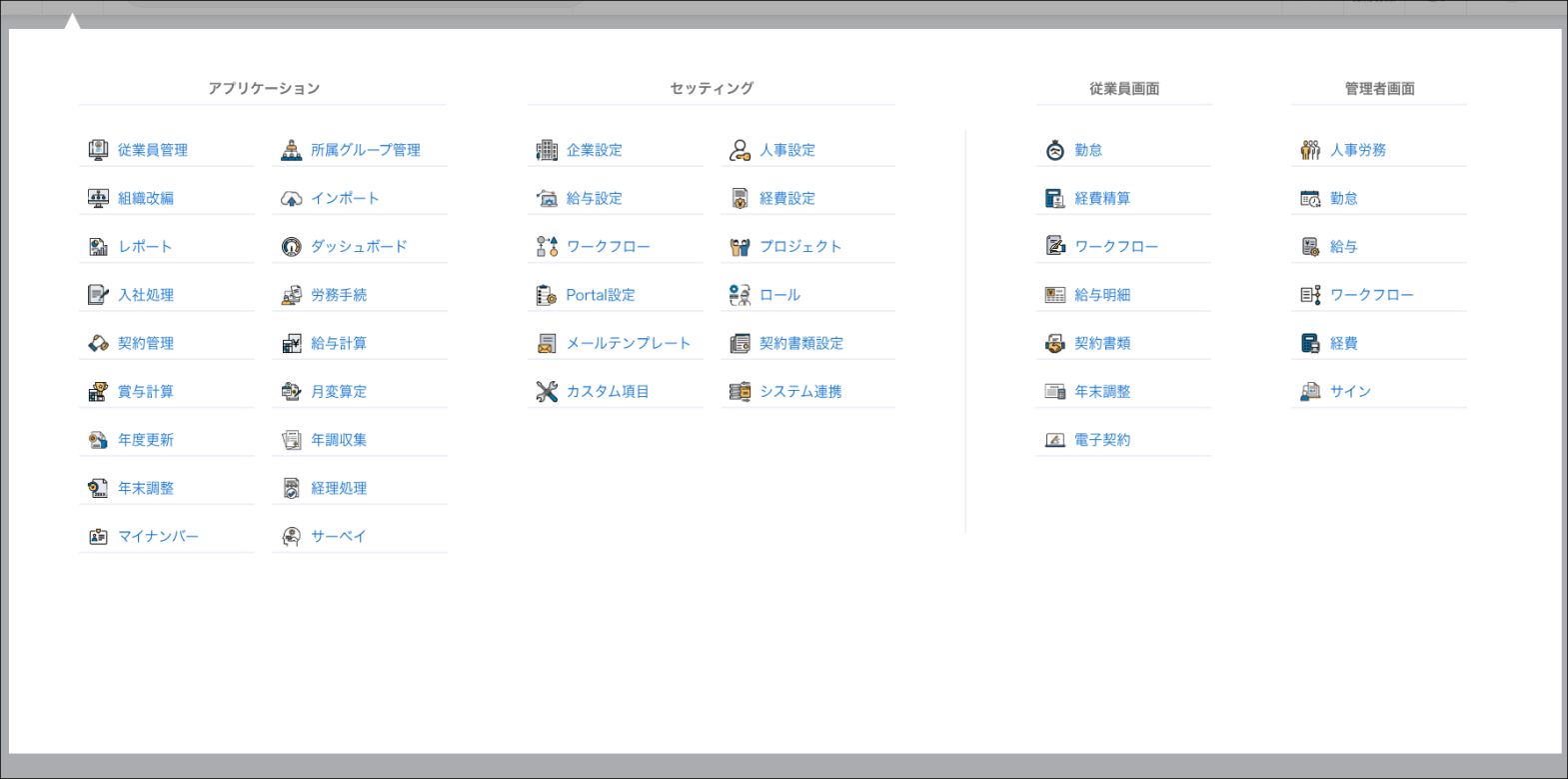This screenshot has height=779, width=1568.
Task: Go to 電子契約 in 従業員画面
Action: pyautogui.click(x=1101, y=440)
